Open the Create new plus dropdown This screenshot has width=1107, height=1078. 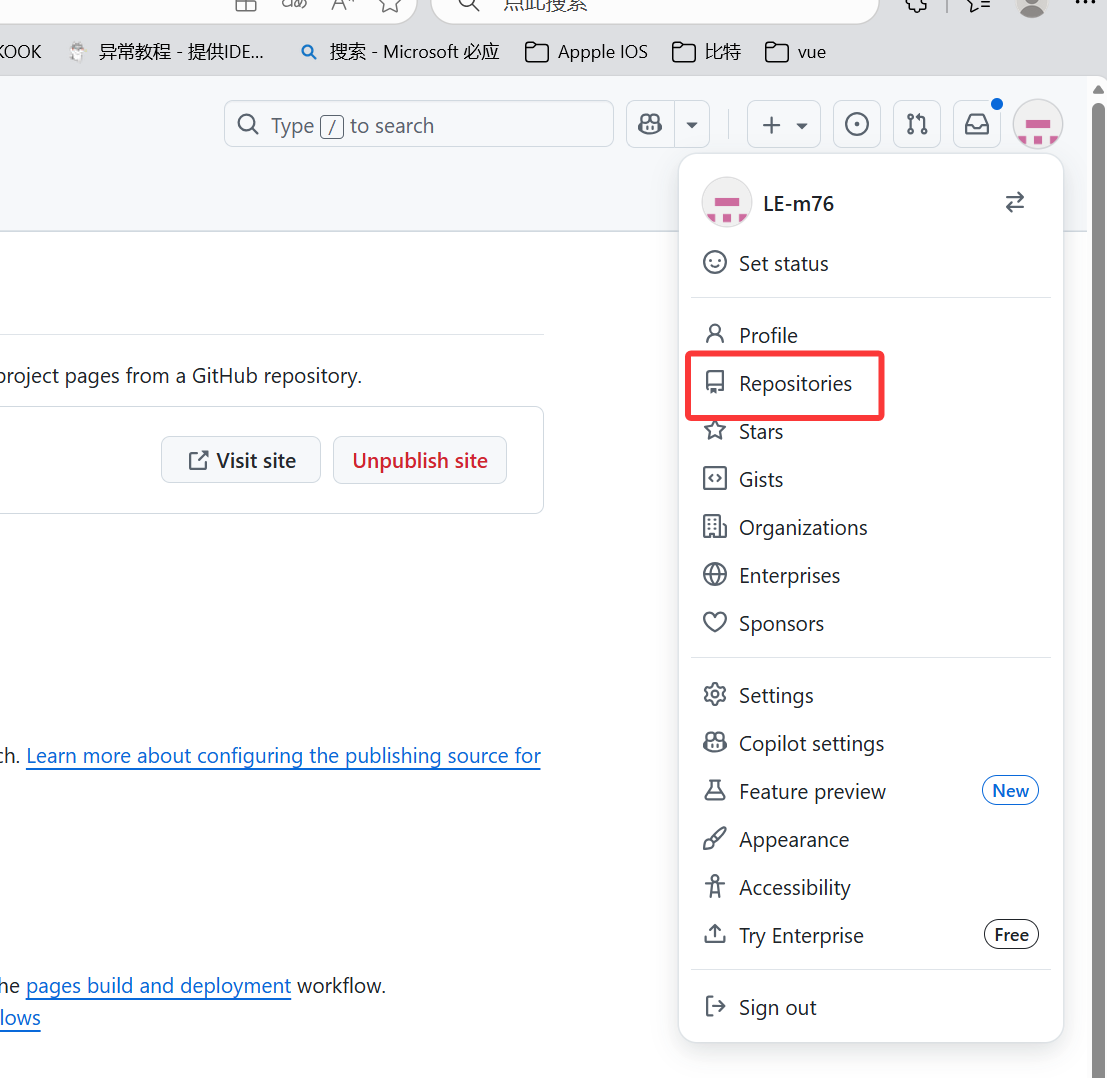click(x=784, y=125)
